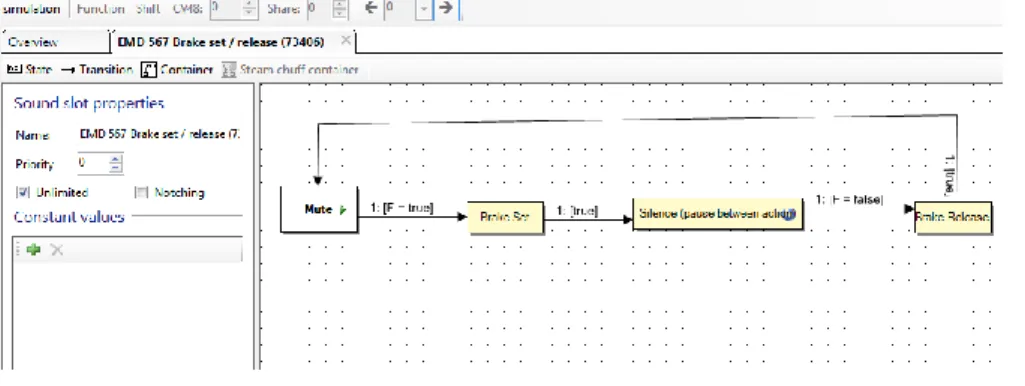Click the Priority value field
The width and height of the screenshot is (1025, 386).
click(93, 164)
